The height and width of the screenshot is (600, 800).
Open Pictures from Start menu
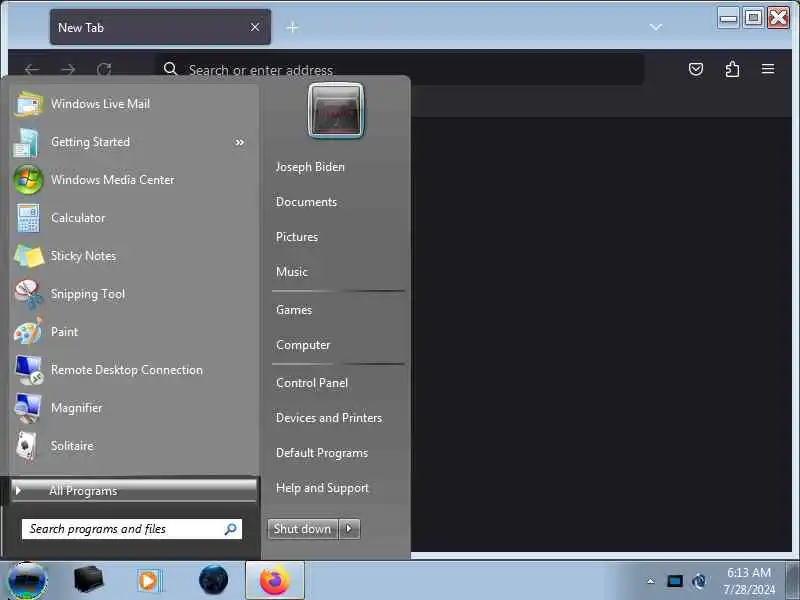[297, 237]
